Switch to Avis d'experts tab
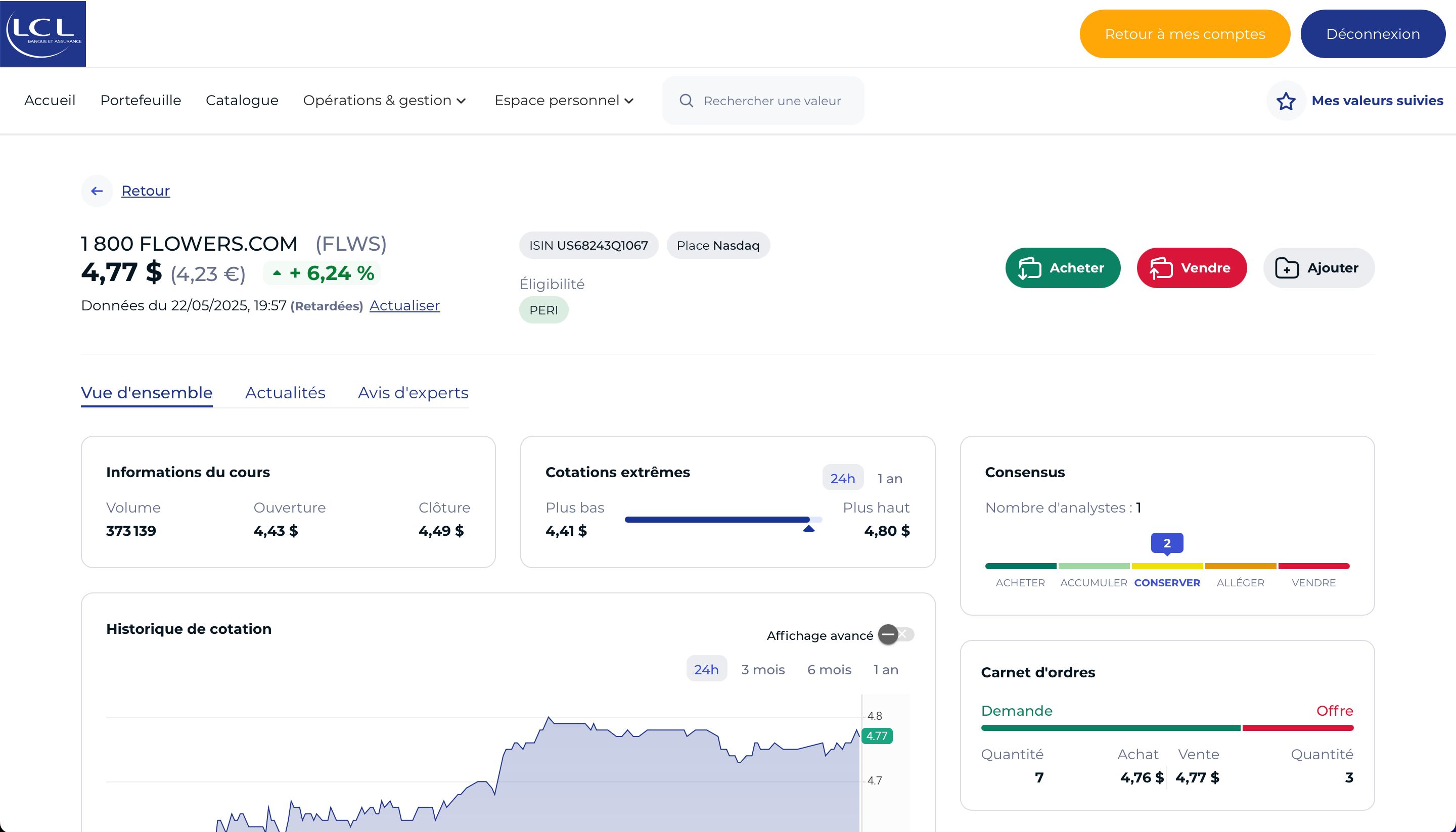This screenshot has height=832, width=1456. [413, 393]
